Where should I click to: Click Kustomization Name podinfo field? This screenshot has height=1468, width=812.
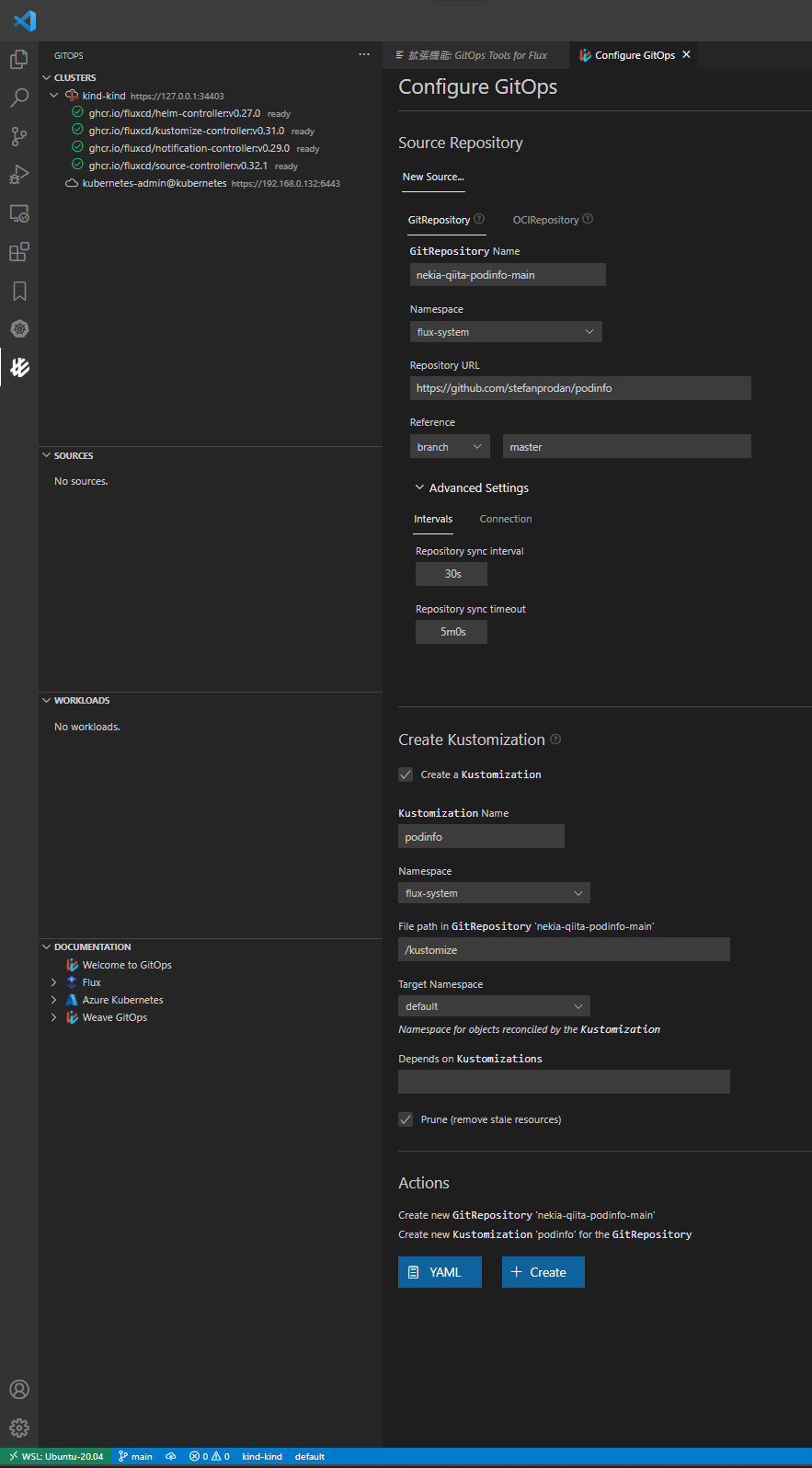(x=481, y=837)
